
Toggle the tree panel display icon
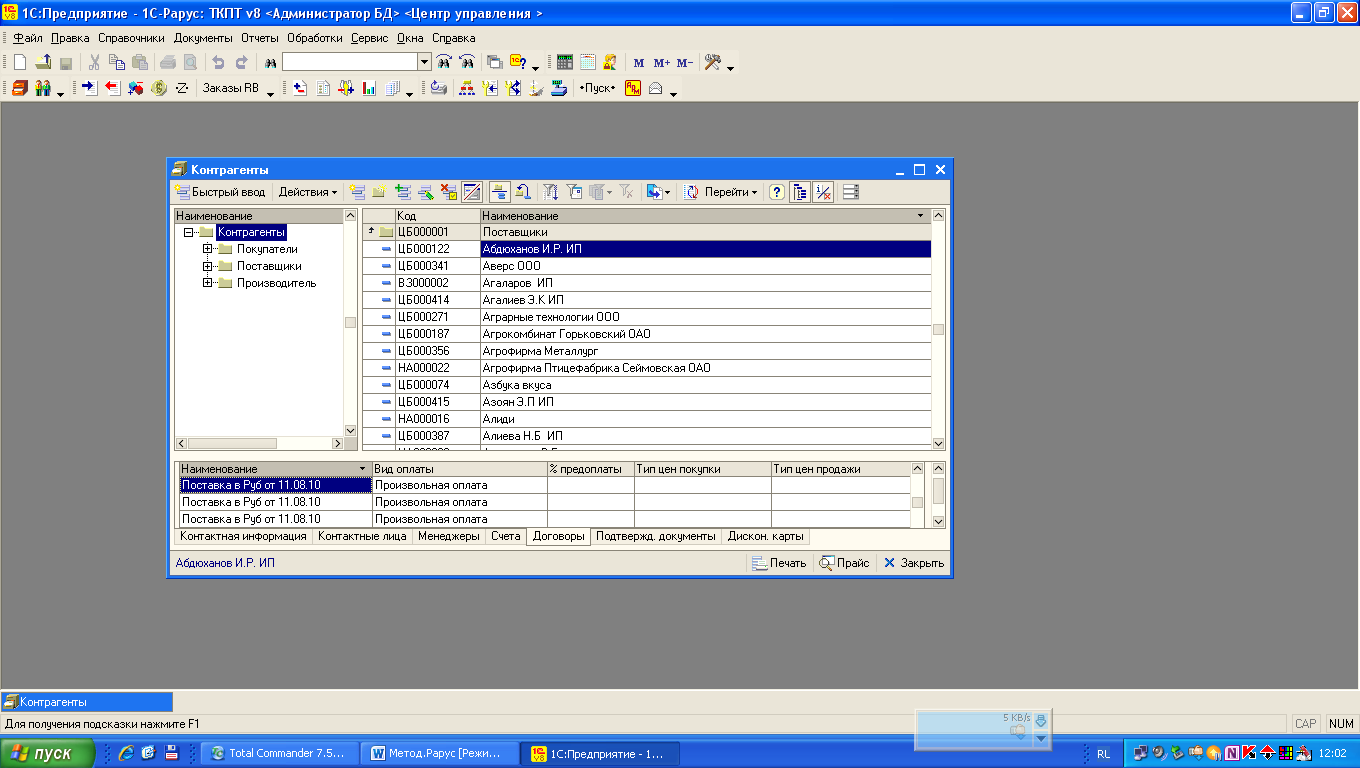point(799,192)
